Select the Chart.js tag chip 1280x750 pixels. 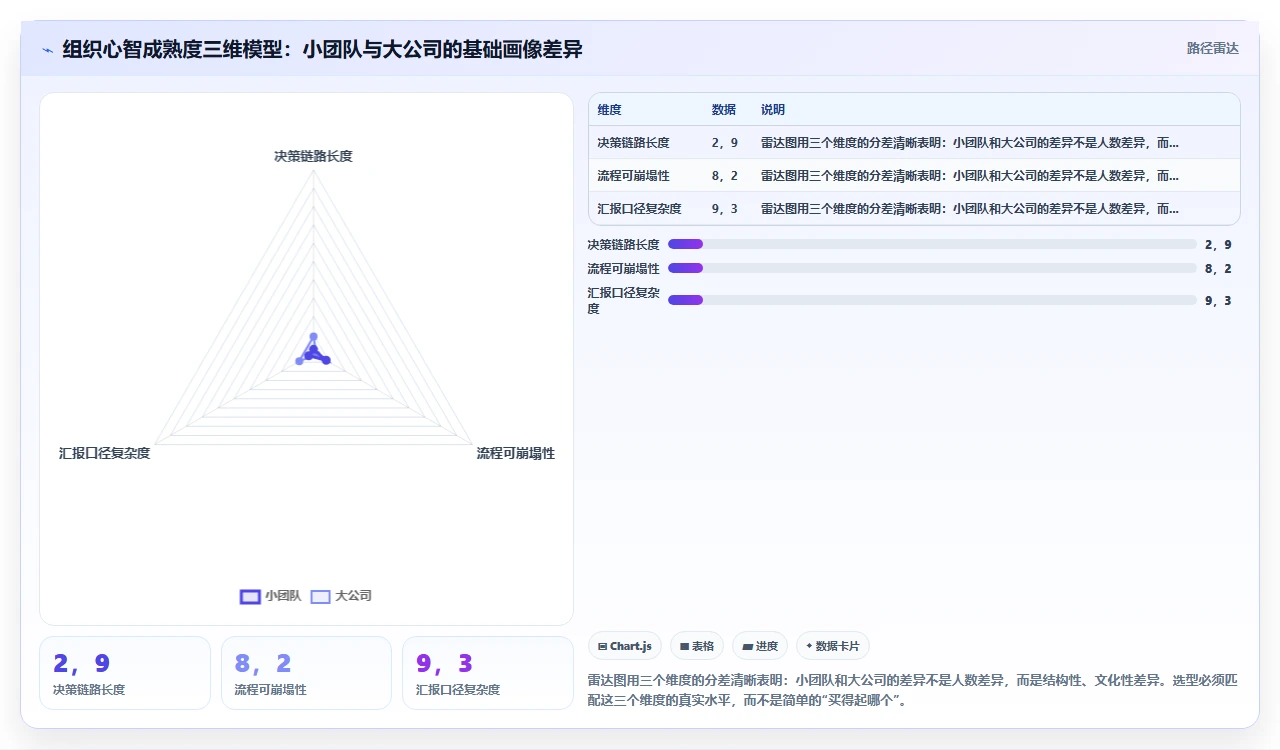pyautogui.click(x=625, y=646)
